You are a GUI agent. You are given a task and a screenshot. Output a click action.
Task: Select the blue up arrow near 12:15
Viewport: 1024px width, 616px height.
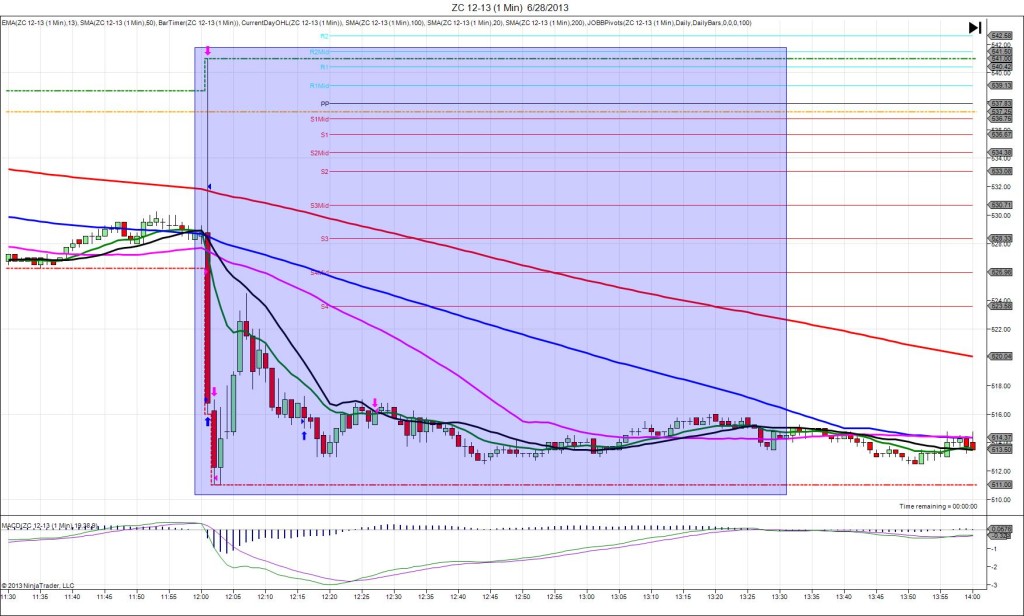[303, 434]
